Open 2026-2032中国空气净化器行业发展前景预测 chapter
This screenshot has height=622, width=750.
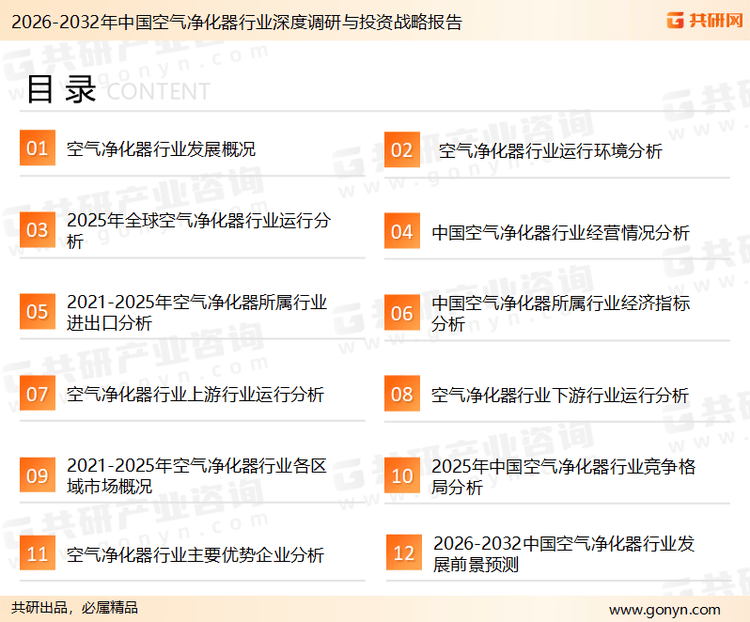pyautogui.click(x=563, y=554)
